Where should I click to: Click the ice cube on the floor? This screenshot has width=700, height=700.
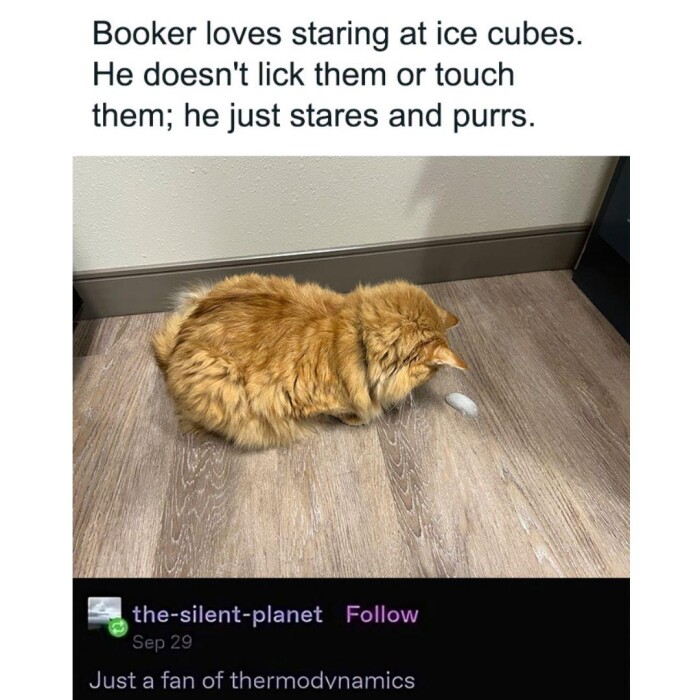tap(462, 404)
